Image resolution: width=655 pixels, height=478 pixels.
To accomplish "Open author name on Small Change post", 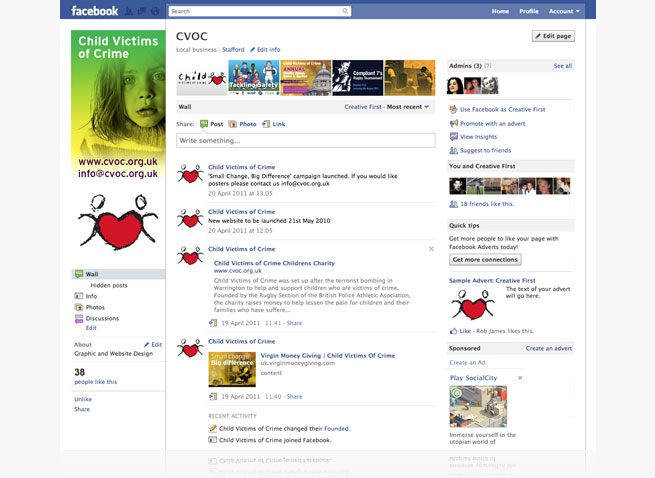I will click(x=241, y=167).
